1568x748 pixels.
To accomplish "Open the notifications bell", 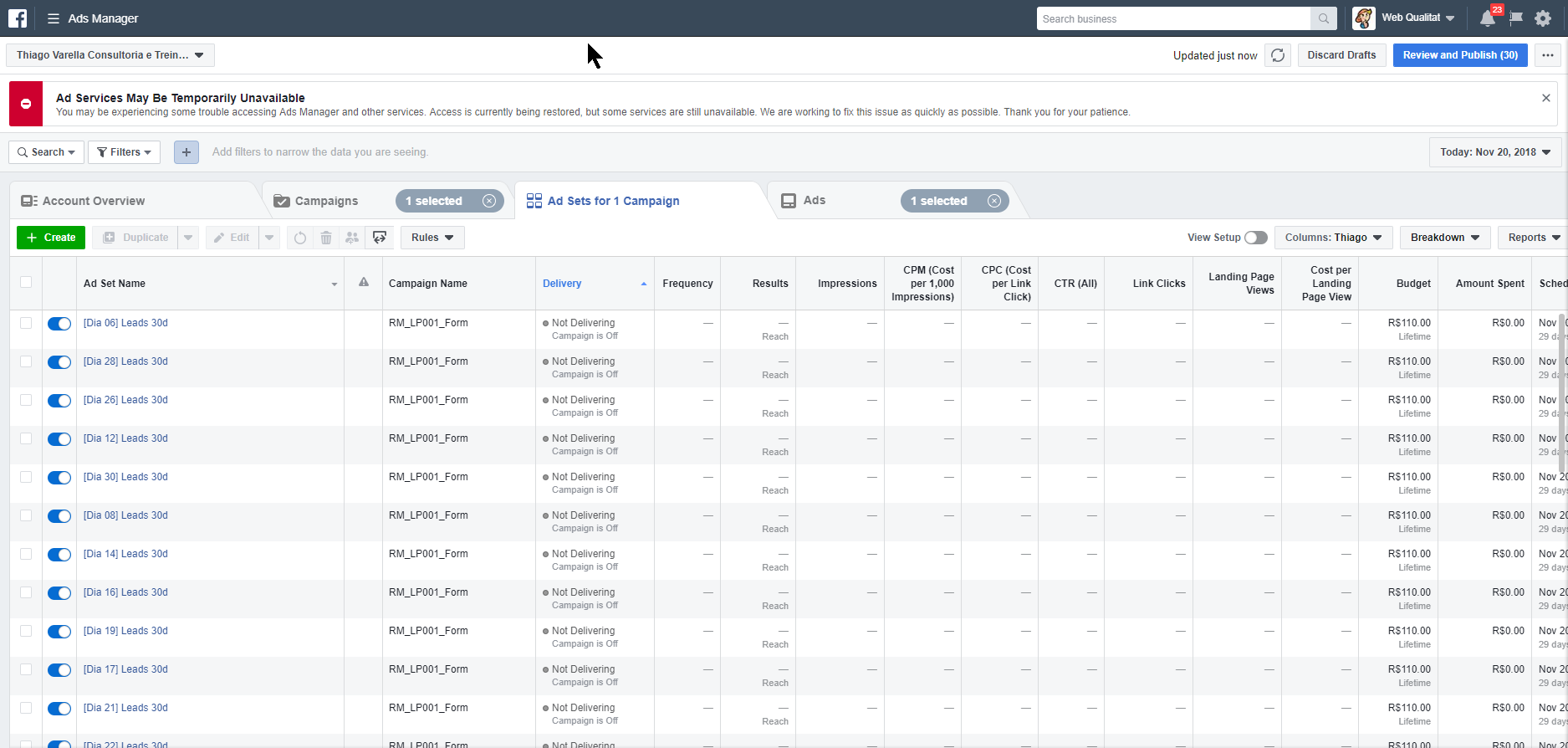I will click(x=1488, y=18).
